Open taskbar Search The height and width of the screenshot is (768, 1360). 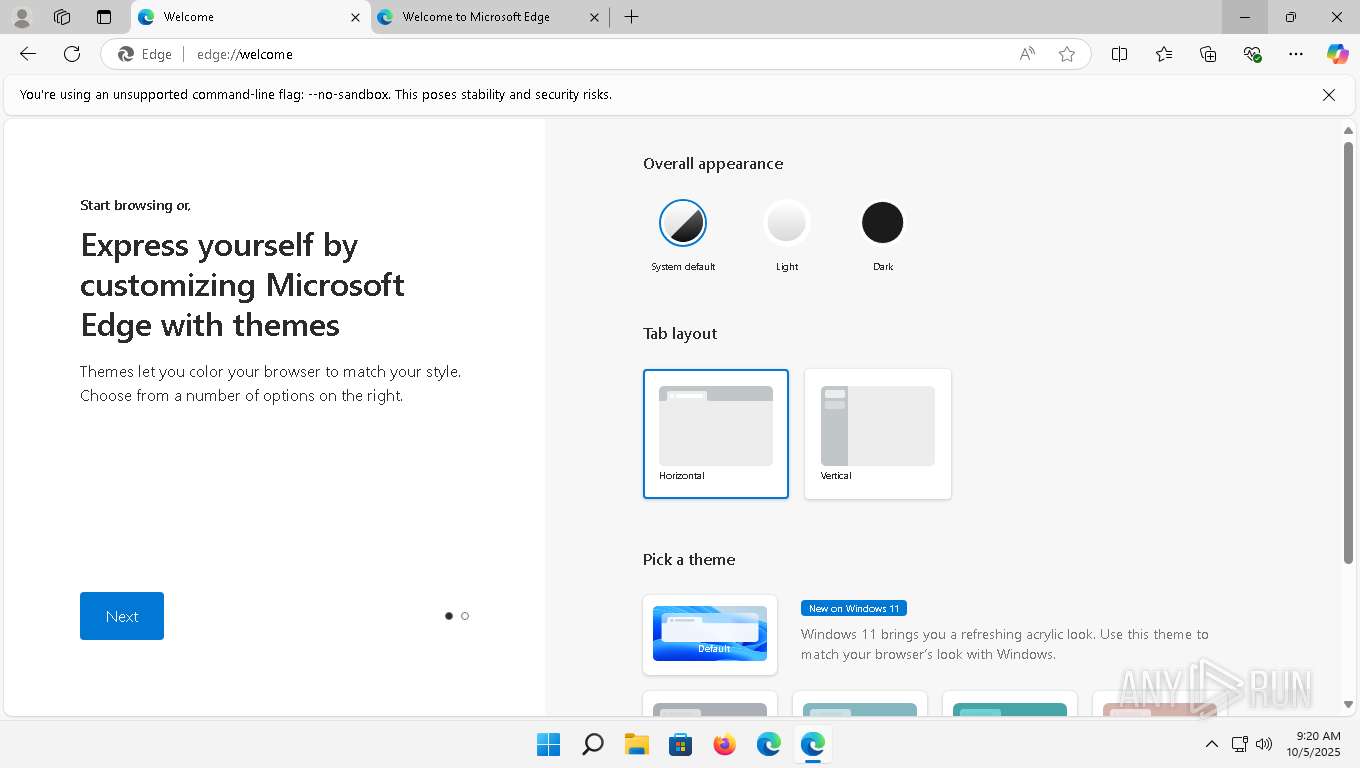592,744
